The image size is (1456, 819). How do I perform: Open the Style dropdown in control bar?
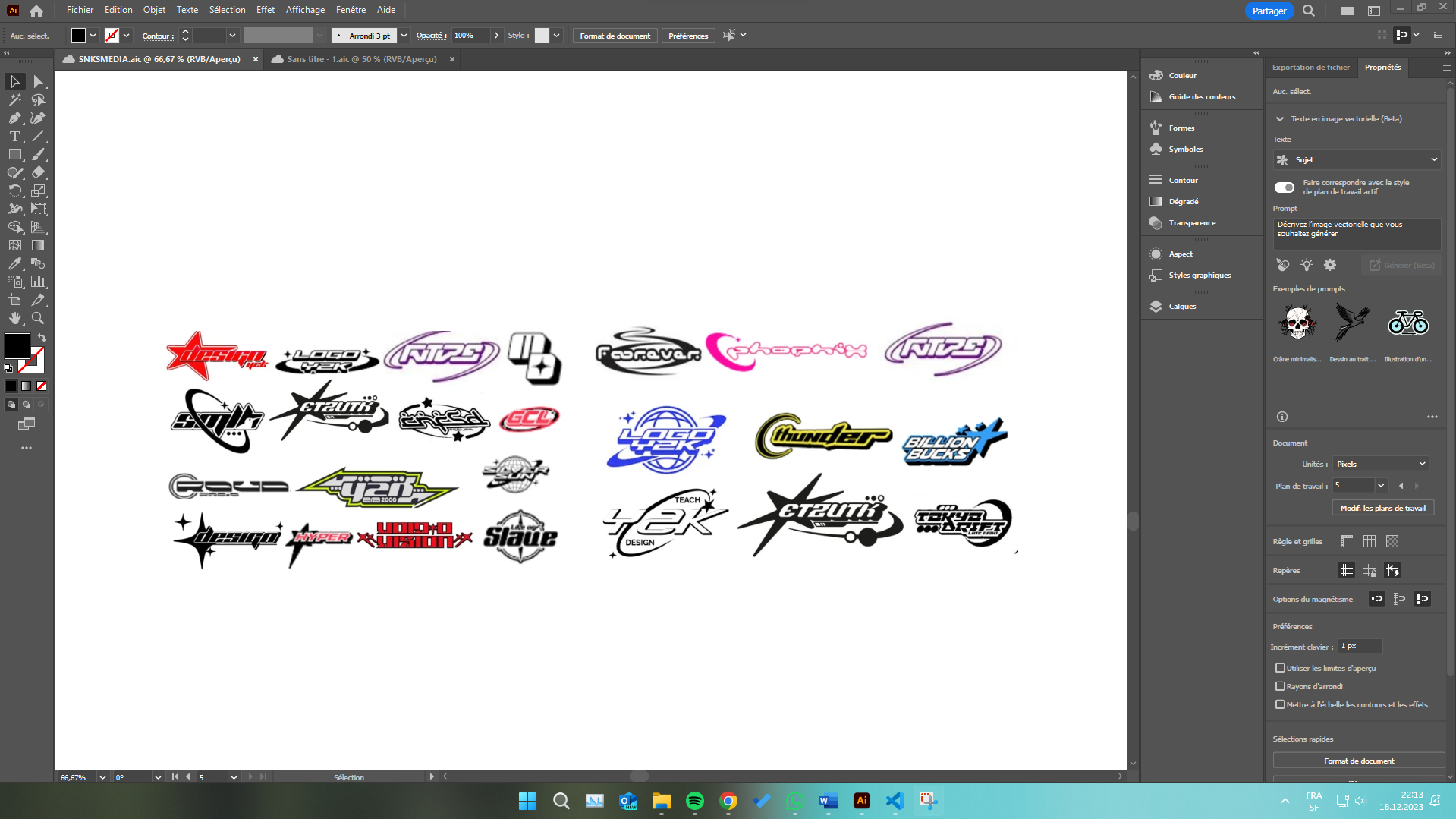(x=556, y=36)
